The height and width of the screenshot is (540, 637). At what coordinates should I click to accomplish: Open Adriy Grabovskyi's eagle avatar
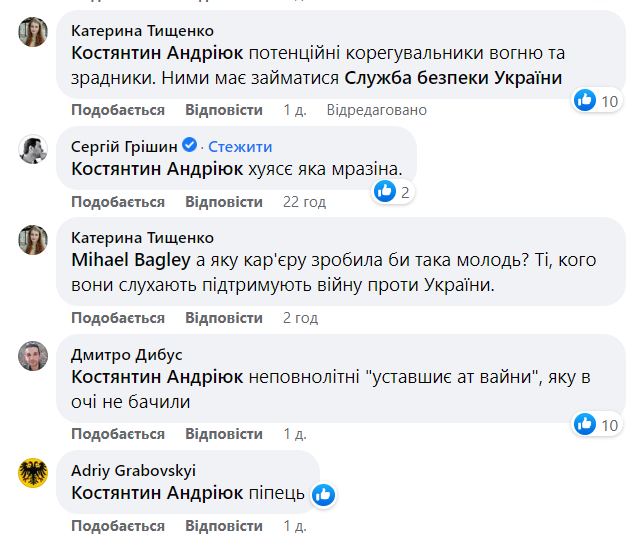(x=33, y=473)
